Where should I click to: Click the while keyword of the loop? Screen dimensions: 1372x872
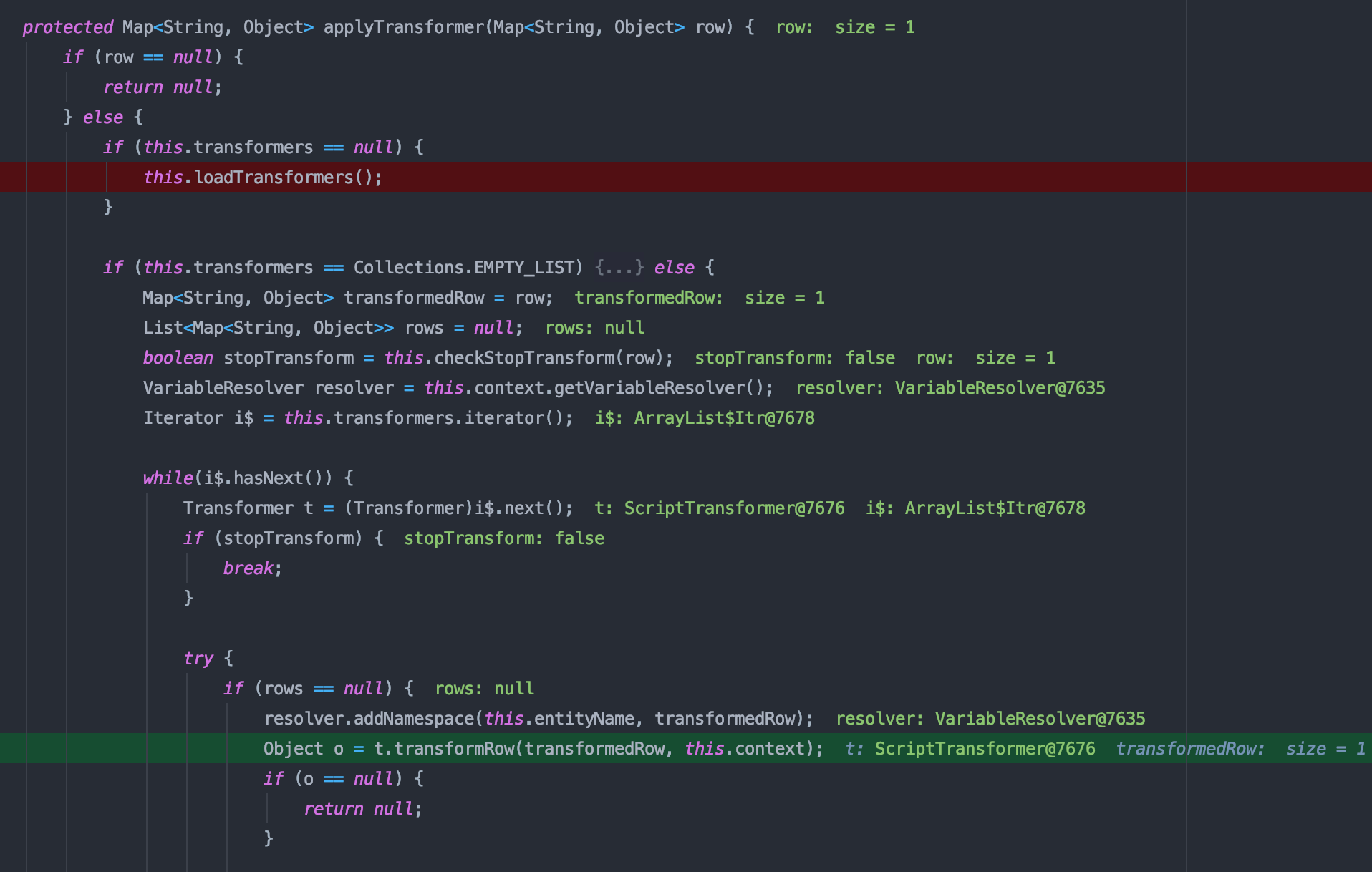point(168,478)
